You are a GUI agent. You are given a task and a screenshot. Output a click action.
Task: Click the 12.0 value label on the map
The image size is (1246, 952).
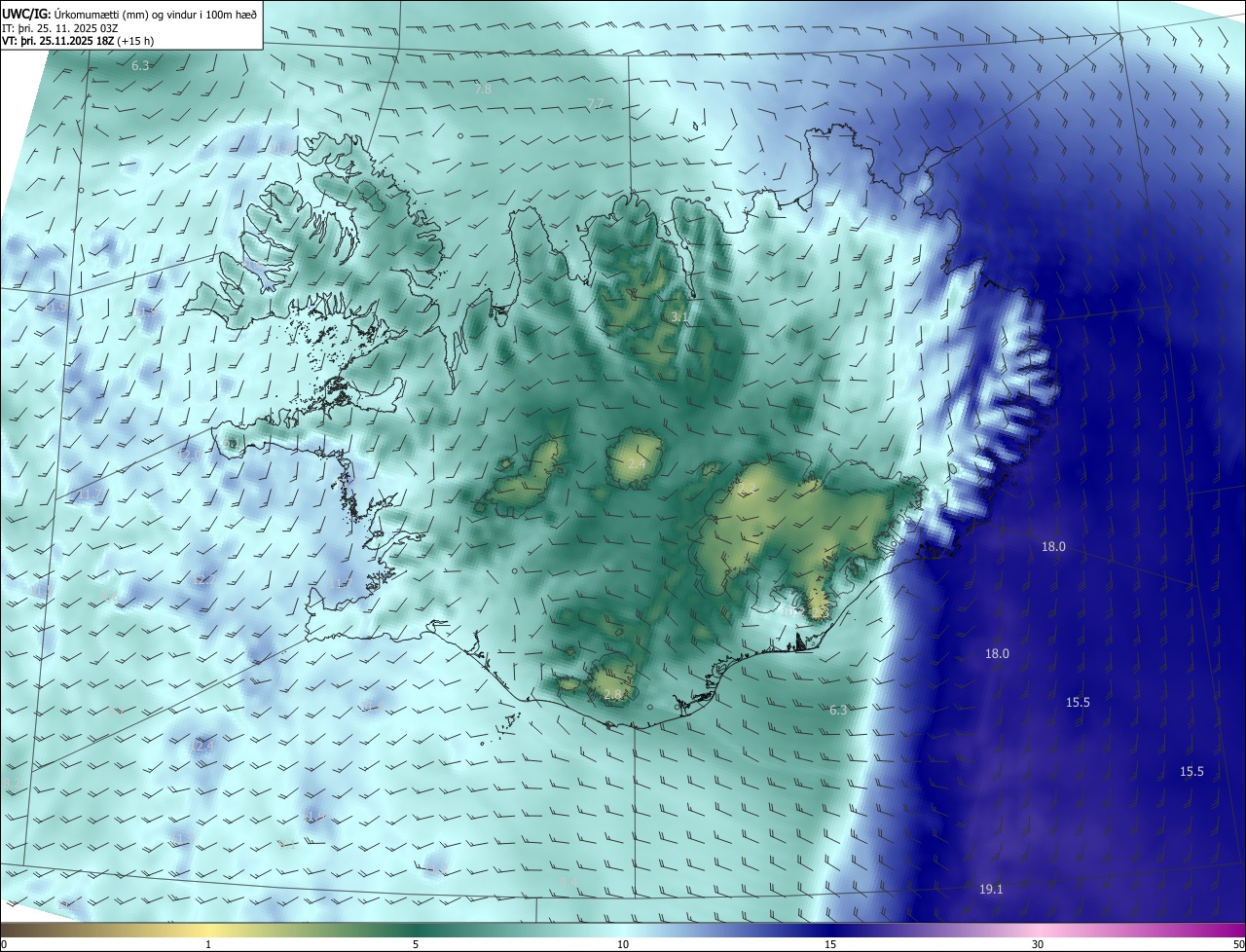point(189,455)
